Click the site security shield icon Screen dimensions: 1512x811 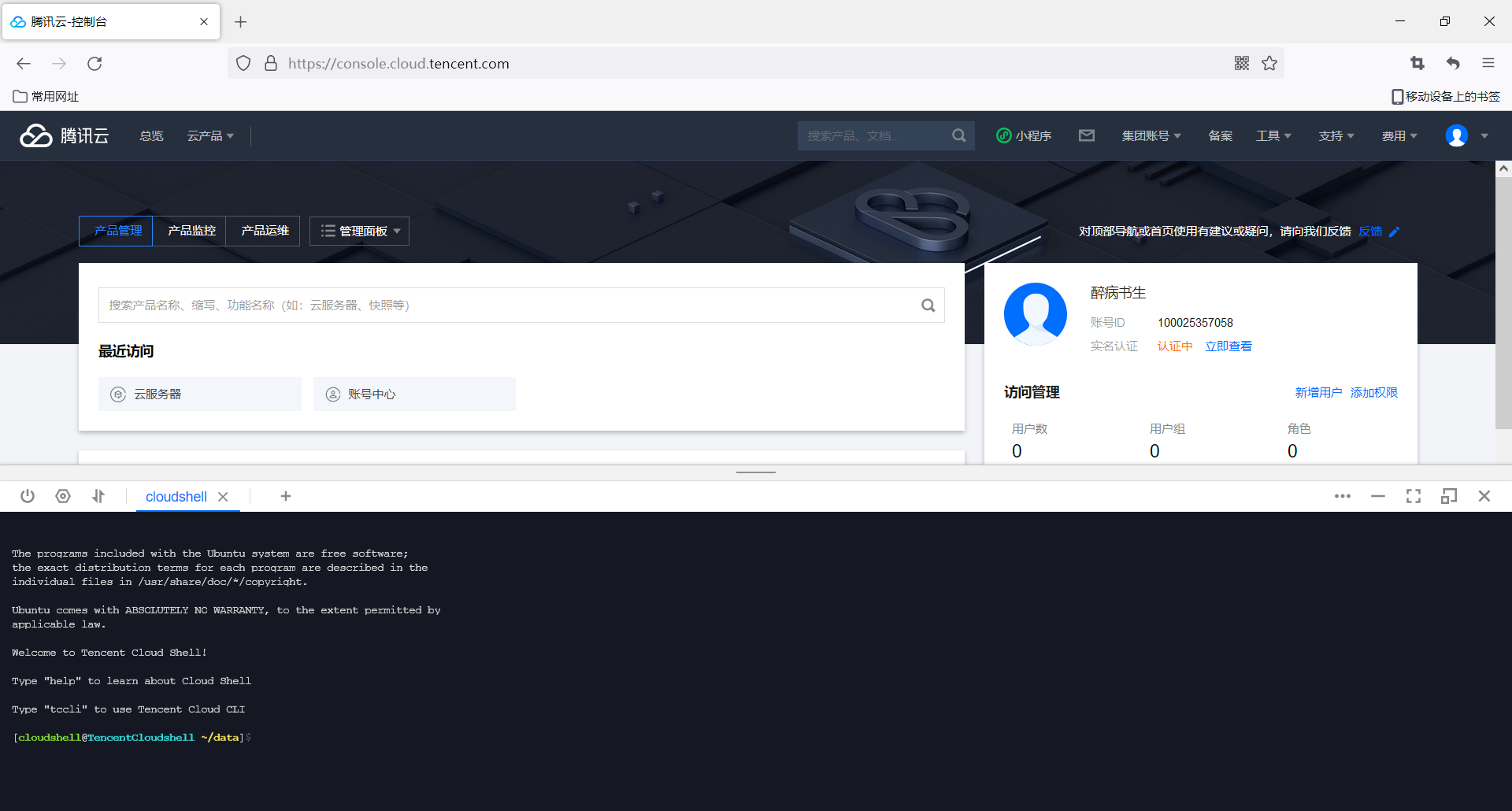click(x=243, y=63)
